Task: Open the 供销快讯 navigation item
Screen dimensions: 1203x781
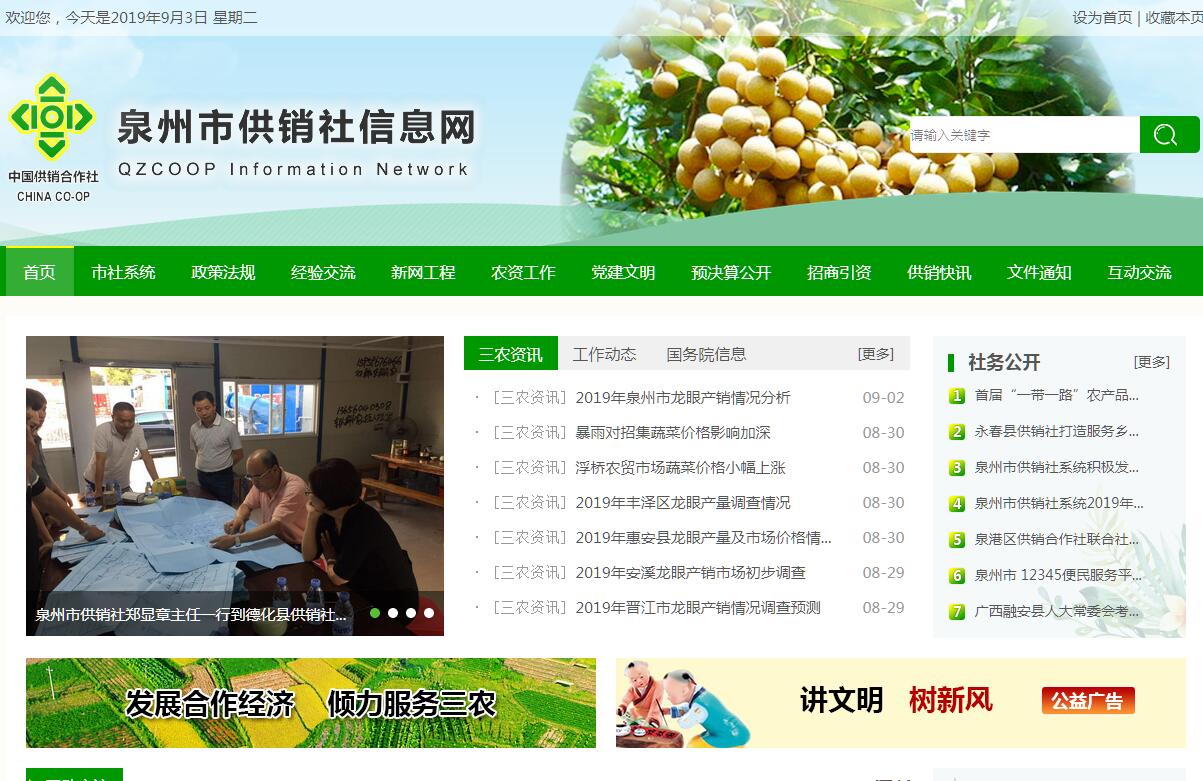Action: pos(939,272)
